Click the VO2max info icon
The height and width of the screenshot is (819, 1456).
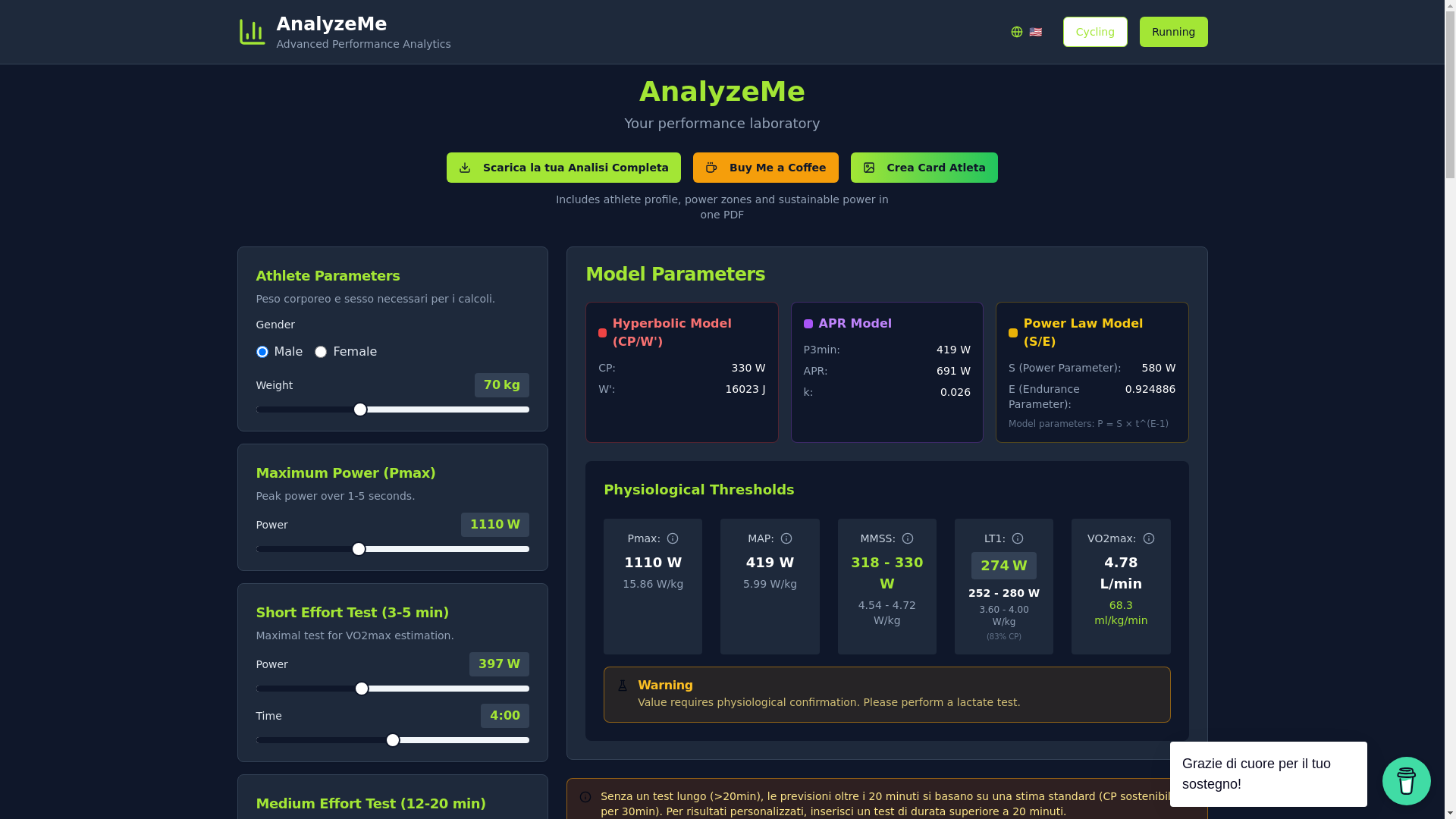tap(1149, 538)
